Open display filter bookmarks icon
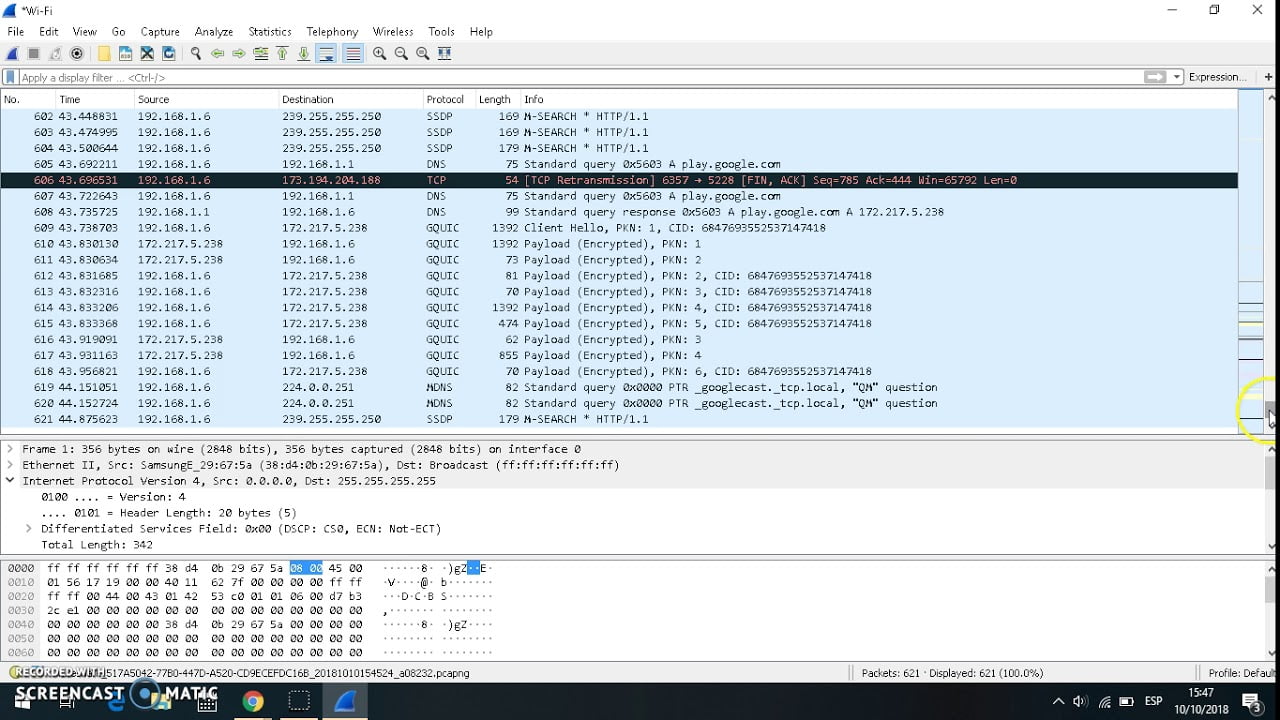The width and height of the screenshot is (1280, 720). tap(10, 77)
